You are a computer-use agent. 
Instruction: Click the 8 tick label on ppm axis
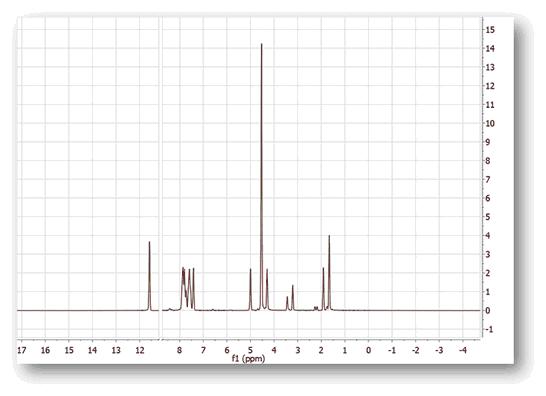point(180,350)
